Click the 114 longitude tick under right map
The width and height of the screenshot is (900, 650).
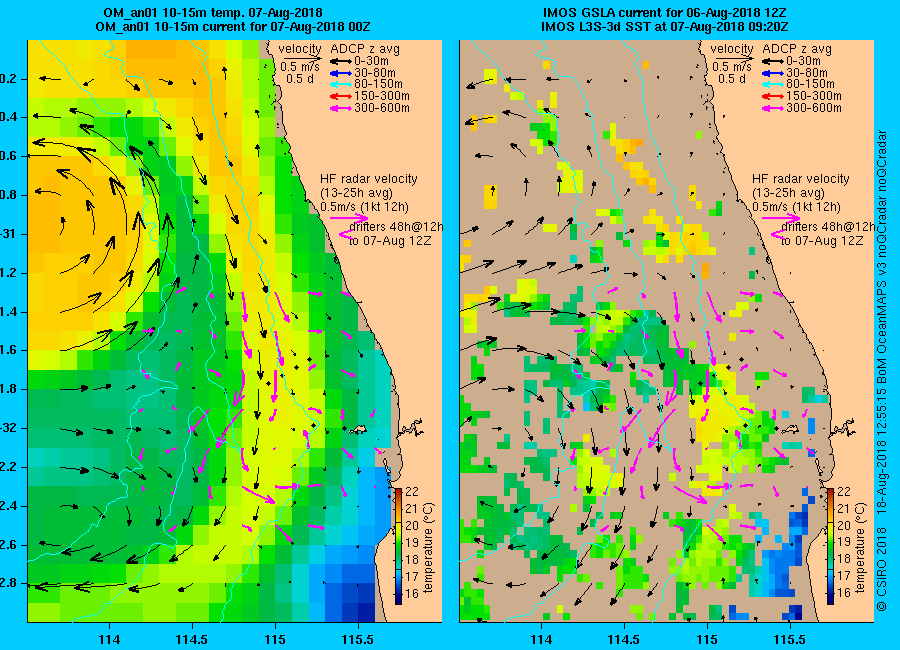coord(541,639)
